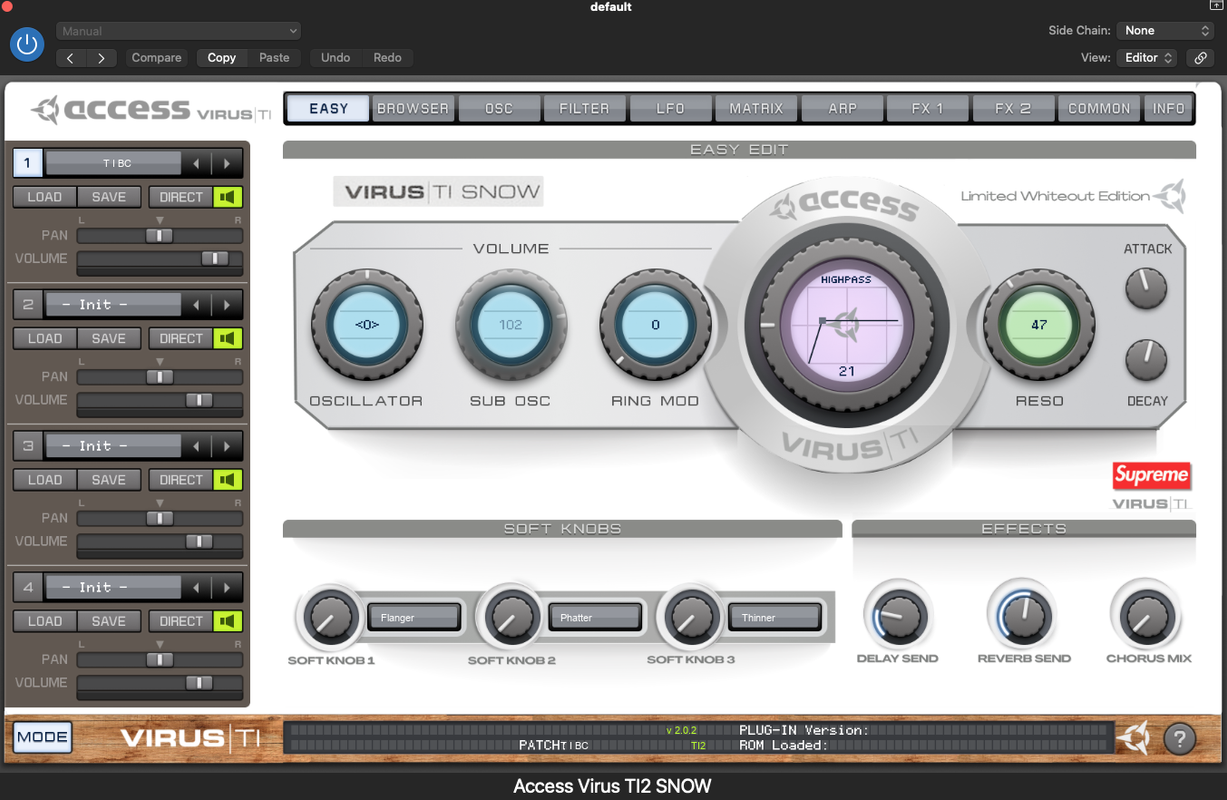Click the link chain icon
This screenshot has width=1227, height=800.
click(1201, 58)
